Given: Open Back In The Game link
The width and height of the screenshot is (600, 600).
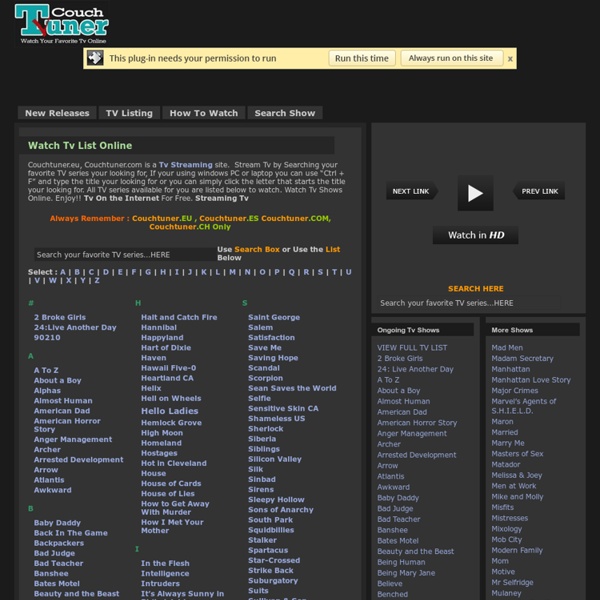Looking at the screenshot, I should click(x=71, y=533).
